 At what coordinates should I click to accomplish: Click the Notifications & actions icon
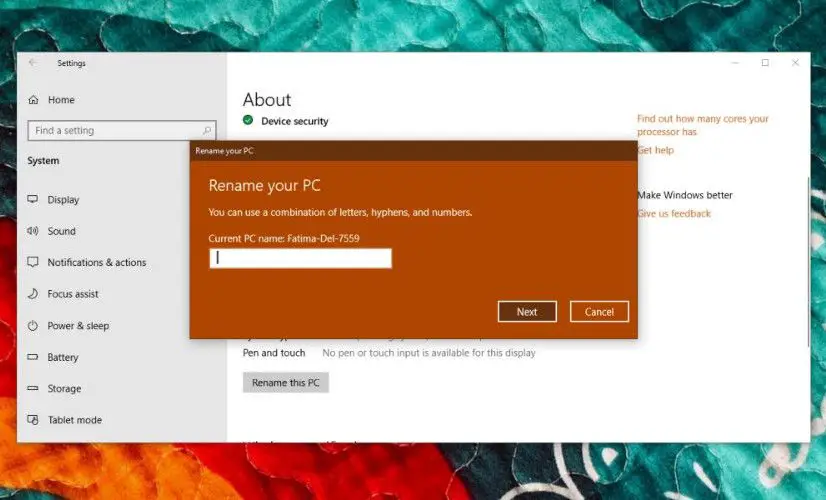33,262
